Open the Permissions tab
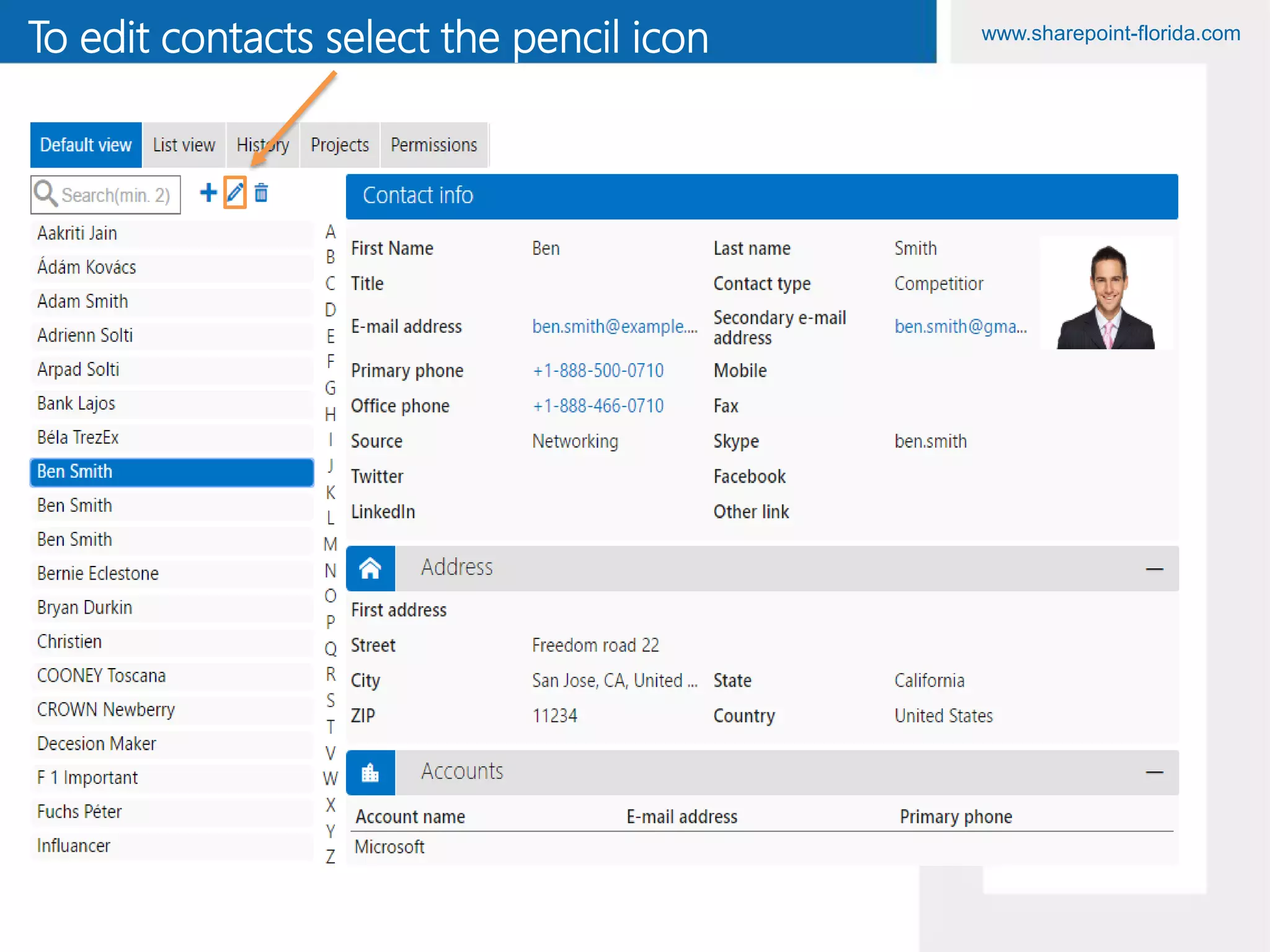 434,145
